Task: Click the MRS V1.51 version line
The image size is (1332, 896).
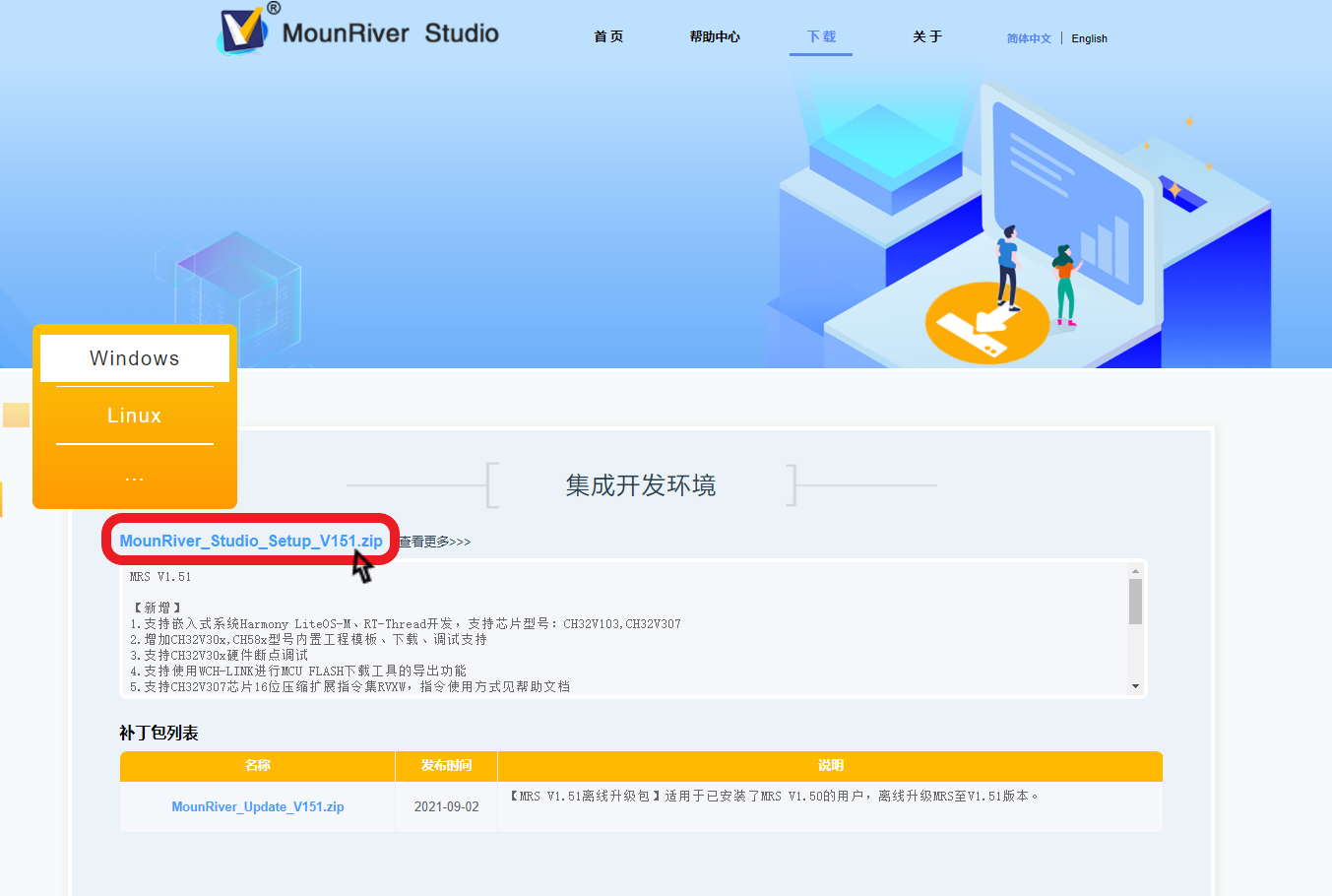Action: click(x=160, y=577)
